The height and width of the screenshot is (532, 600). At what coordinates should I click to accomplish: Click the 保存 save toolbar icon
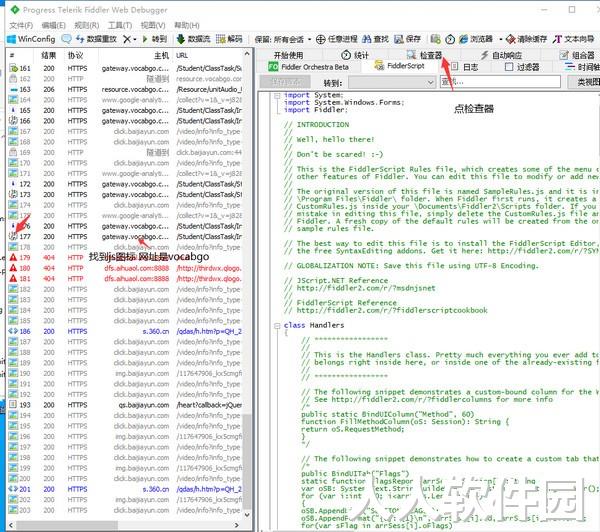tap(399, 39)
